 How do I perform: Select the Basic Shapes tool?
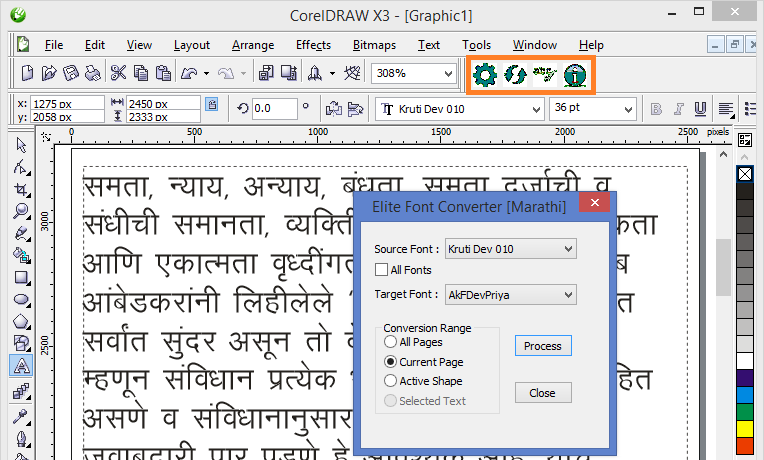coord(21,344)
